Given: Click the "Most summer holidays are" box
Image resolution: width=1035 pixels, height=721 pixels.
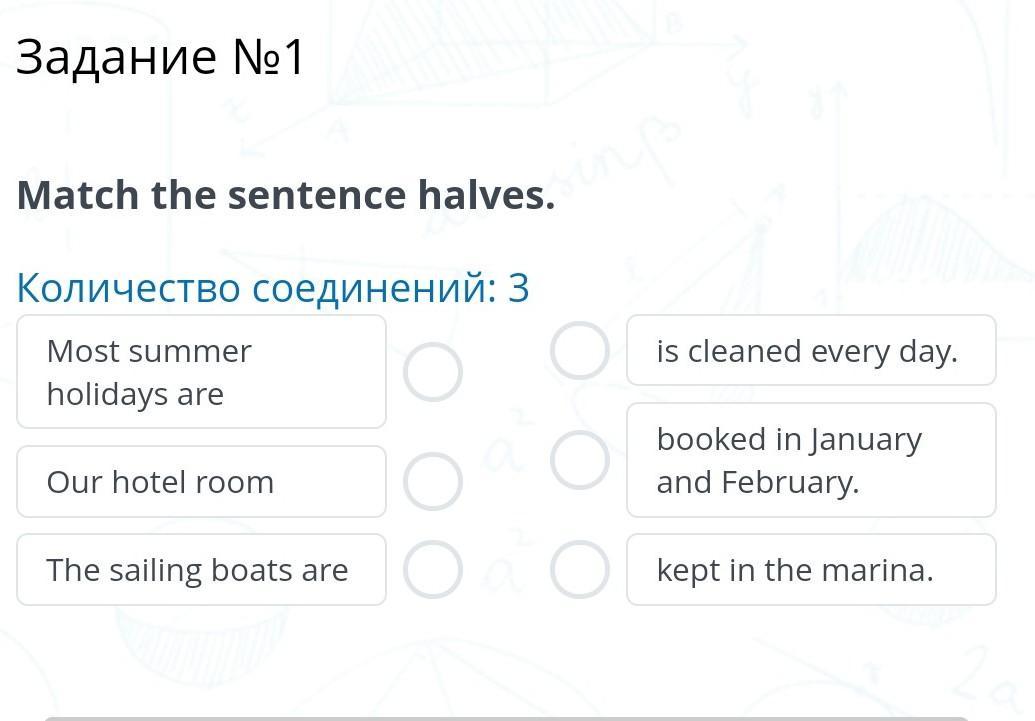Looking at the screenshot, I should (201, 372).
